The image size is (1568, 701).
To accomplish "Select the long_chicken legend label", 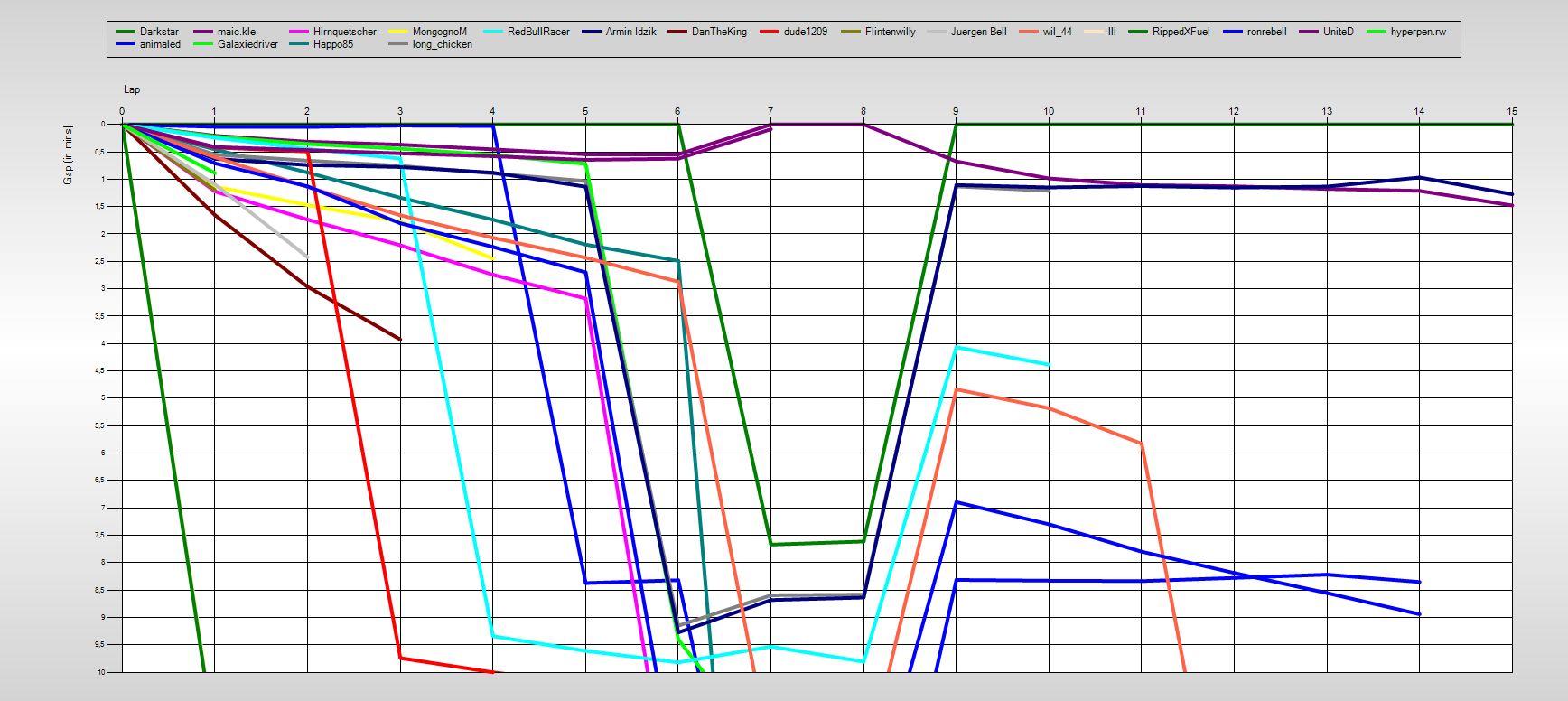I will point(443,44).
